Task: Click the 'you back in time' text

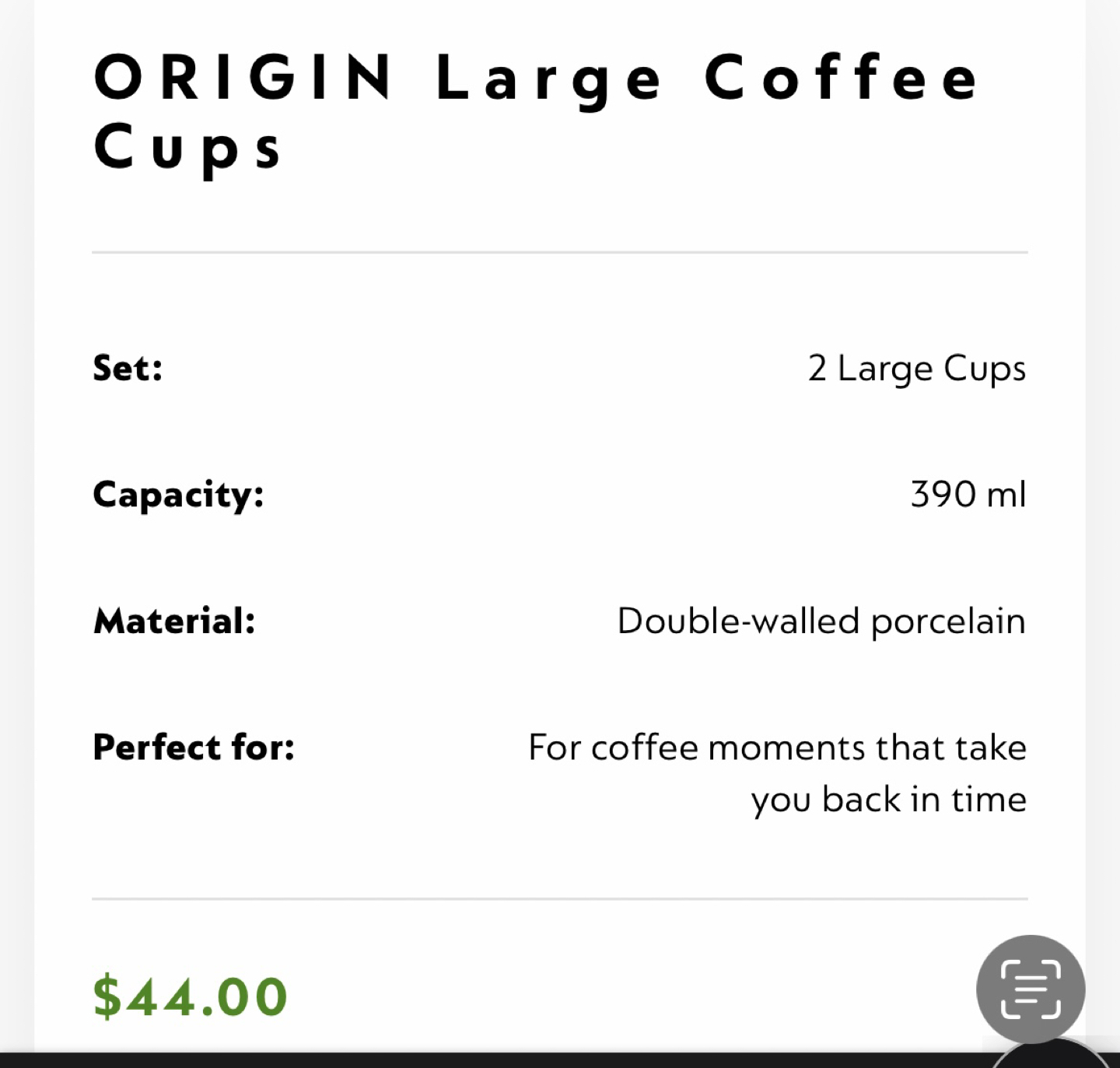Action: pyautogui.click(x=889, y=800)
